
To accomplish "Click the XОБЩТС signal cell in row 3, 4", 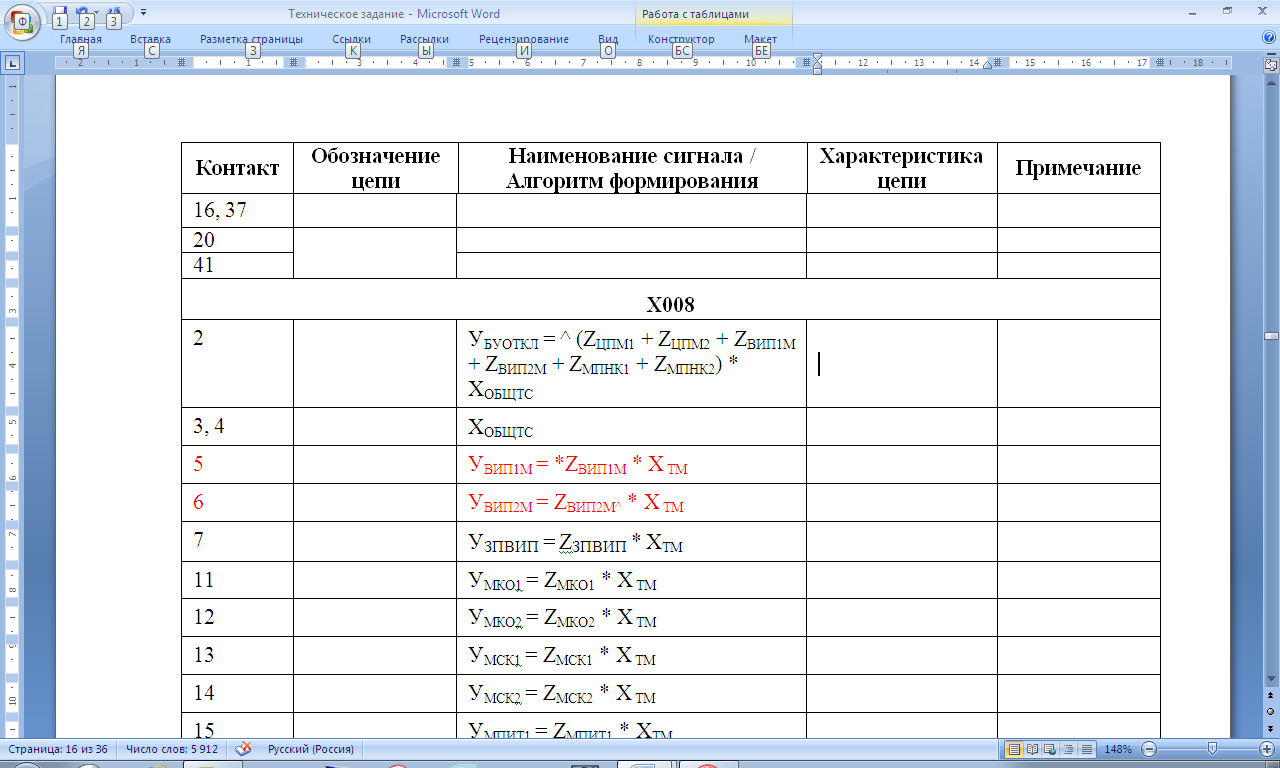I will pos(632,427).
